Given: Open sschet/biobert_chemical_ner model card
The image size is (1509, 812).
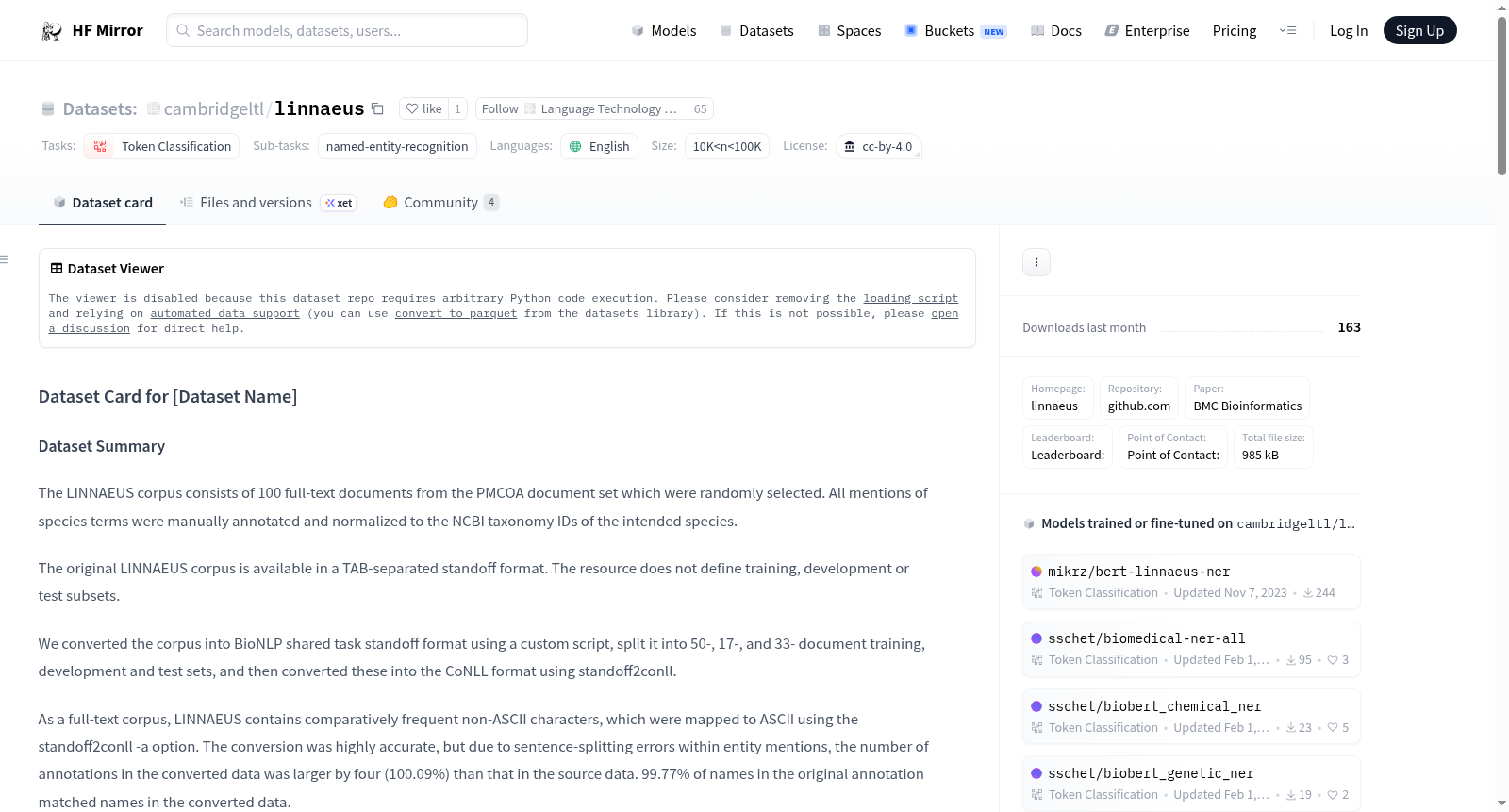Looking at the screenshot, I should pyautogui.click(x=1191, y=717).
